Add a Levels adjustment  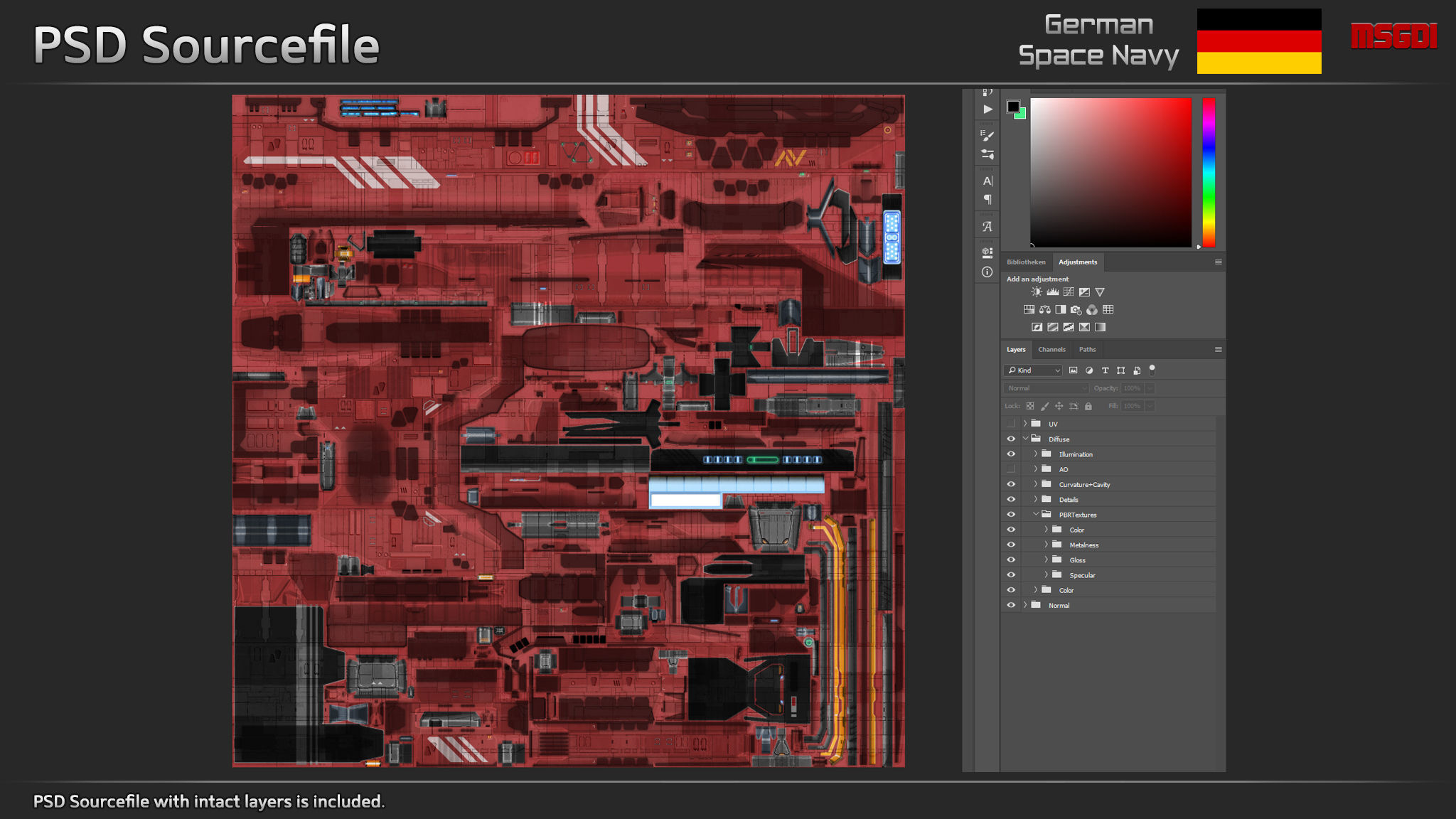[1053, 292]
